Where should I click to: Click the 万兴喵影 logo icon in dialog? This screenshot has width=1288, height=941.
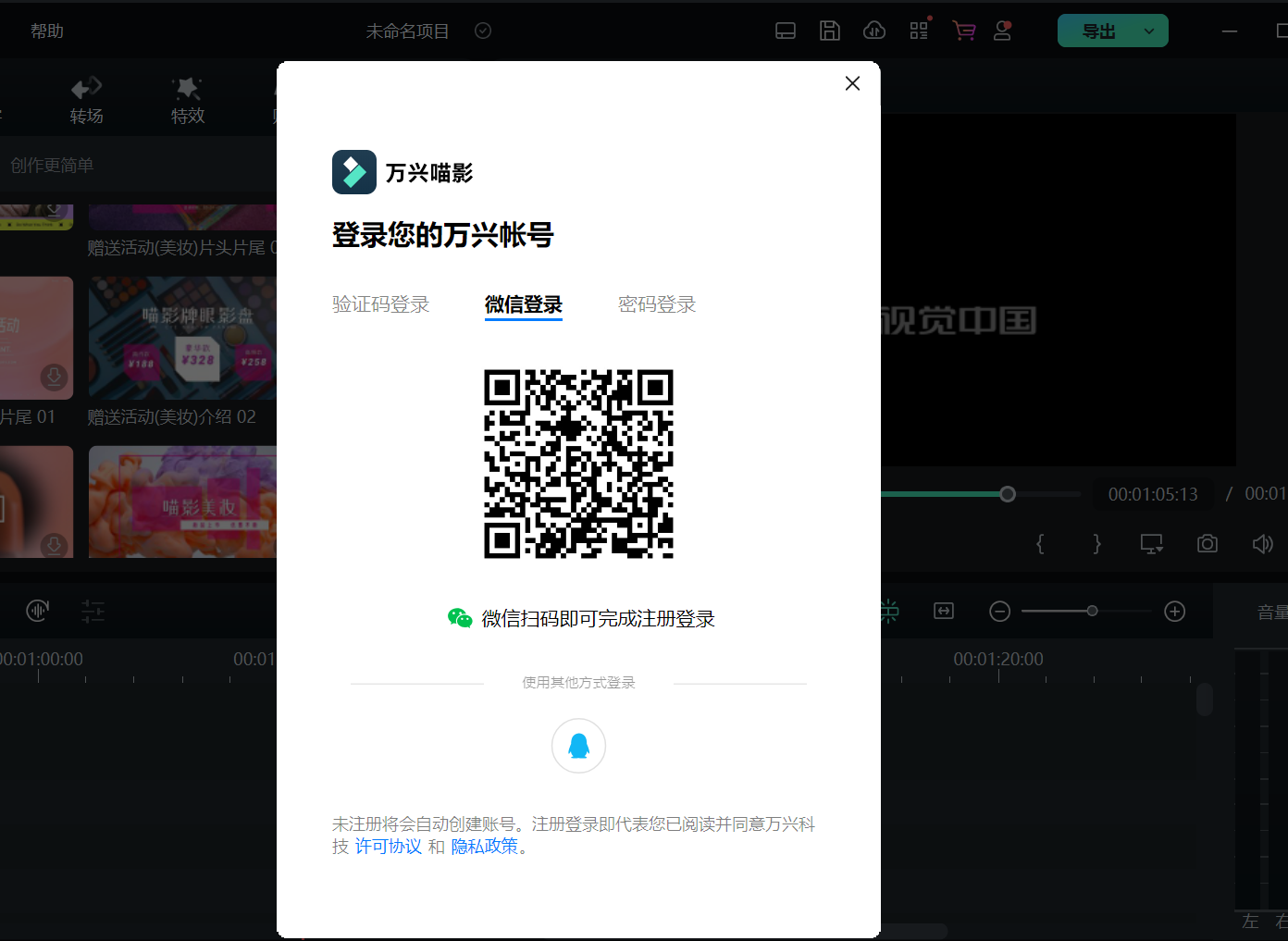(x=354, y=172)
